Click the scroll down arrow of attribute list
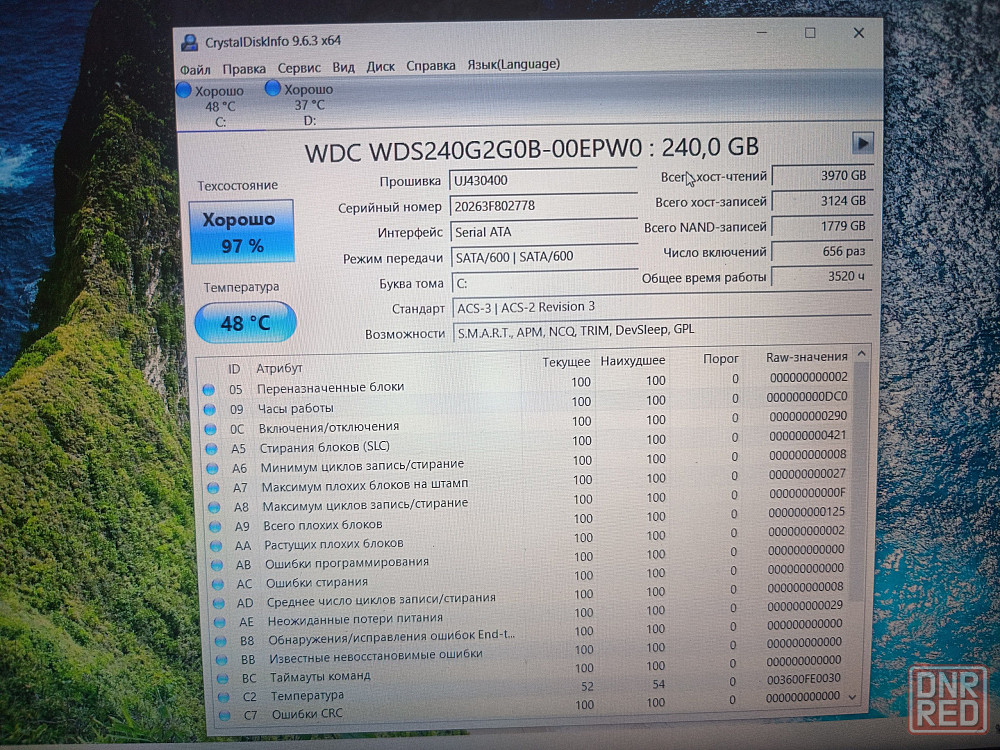The image size is (1000, 750). [x=853, y=698]
